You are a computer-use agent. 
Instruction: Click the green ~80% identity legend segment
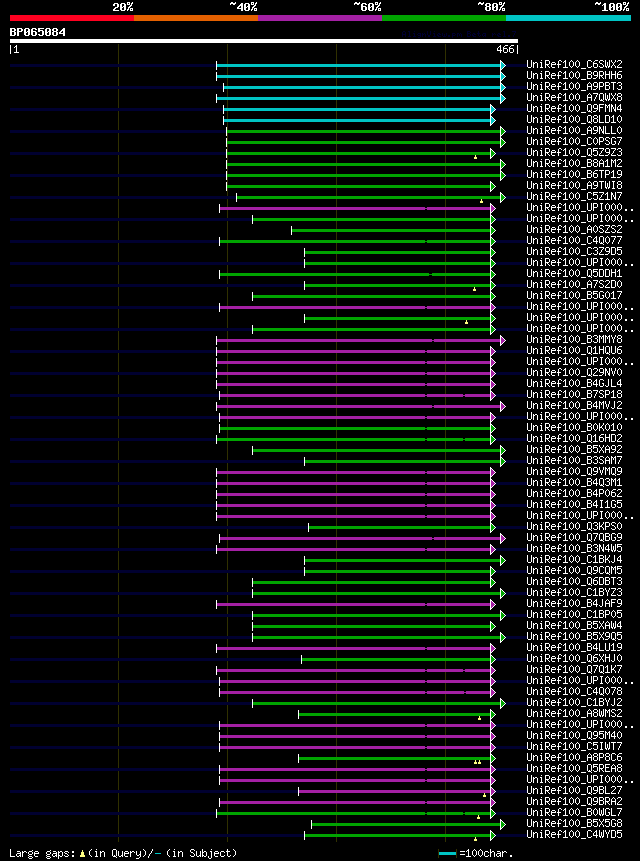pyautogui.click(x=444, y=18)
